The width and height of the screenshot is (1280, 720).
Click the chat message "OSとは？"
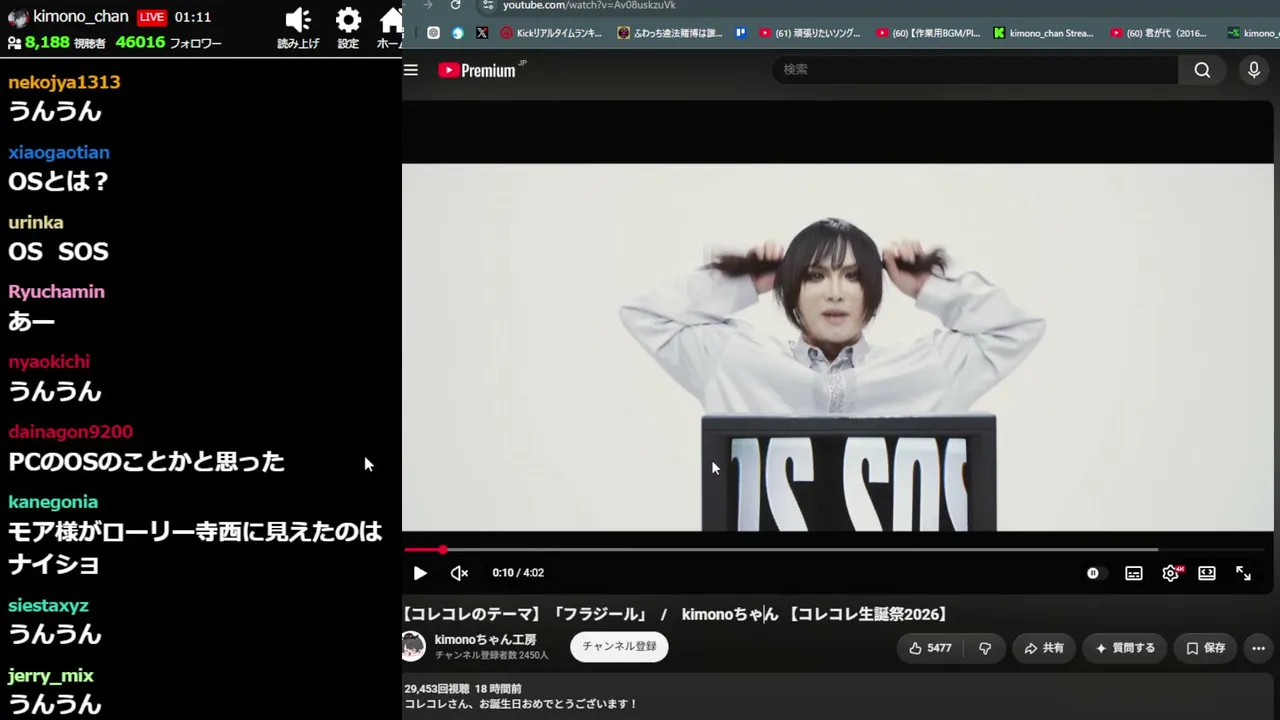tap(58, 181)
